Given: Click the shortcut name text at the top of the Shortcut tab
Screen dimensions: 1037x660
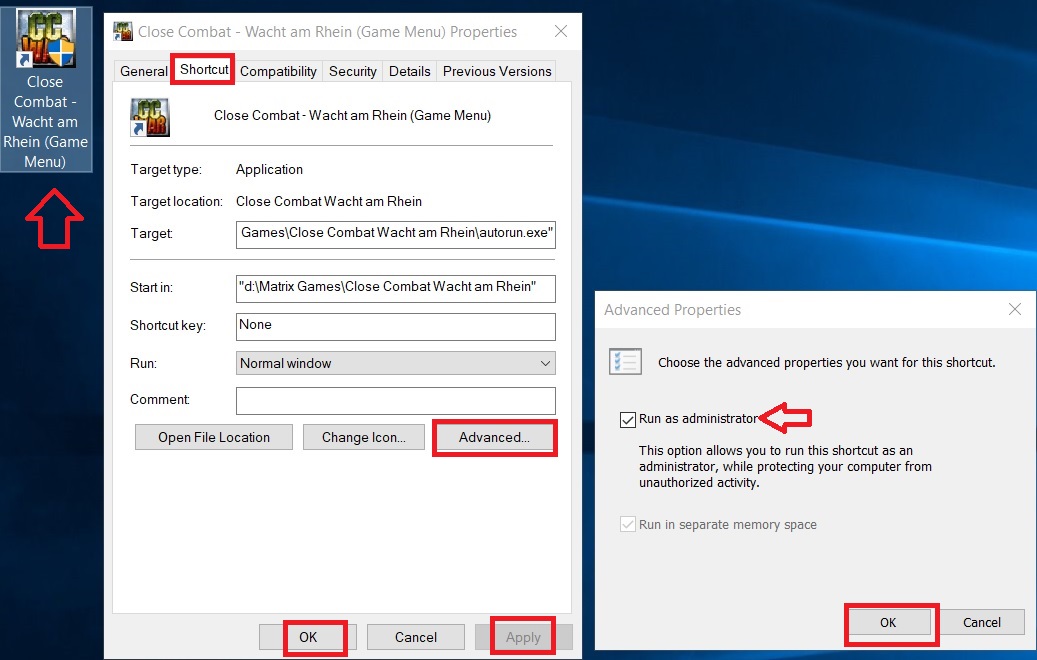Looking at the screenshot, I should click(353, 116).
